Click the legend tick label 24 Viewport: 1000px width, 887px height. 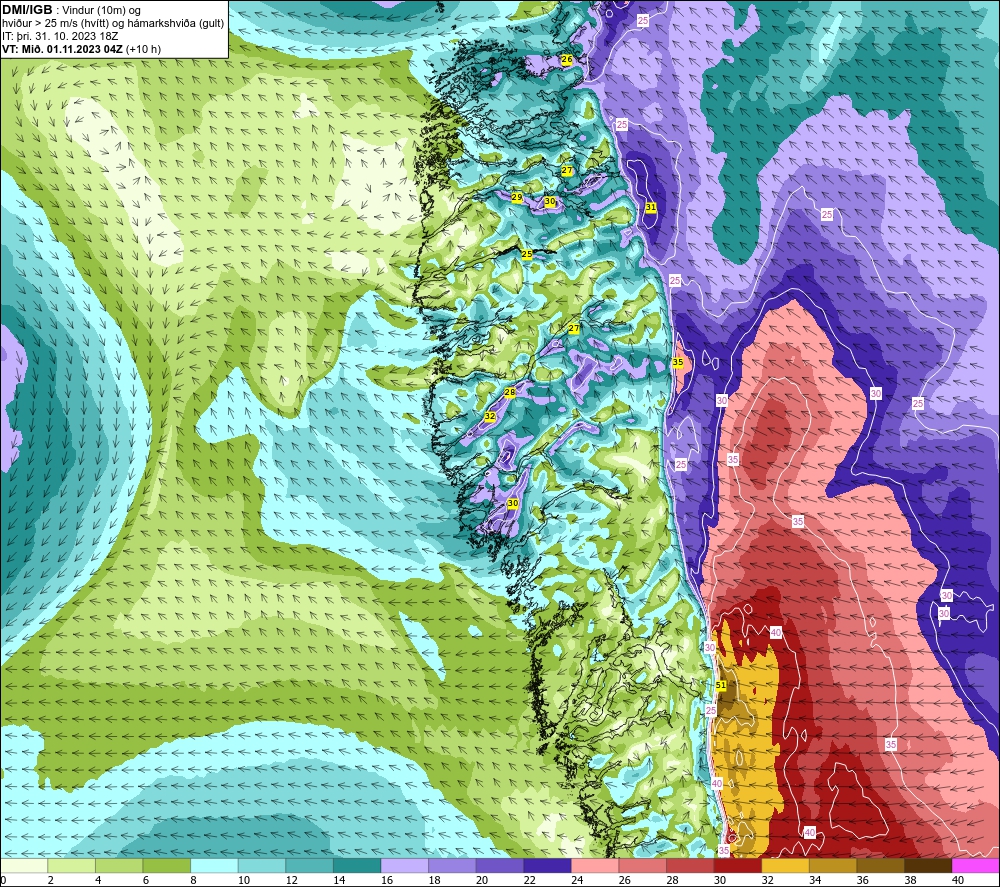click(577, 880)
